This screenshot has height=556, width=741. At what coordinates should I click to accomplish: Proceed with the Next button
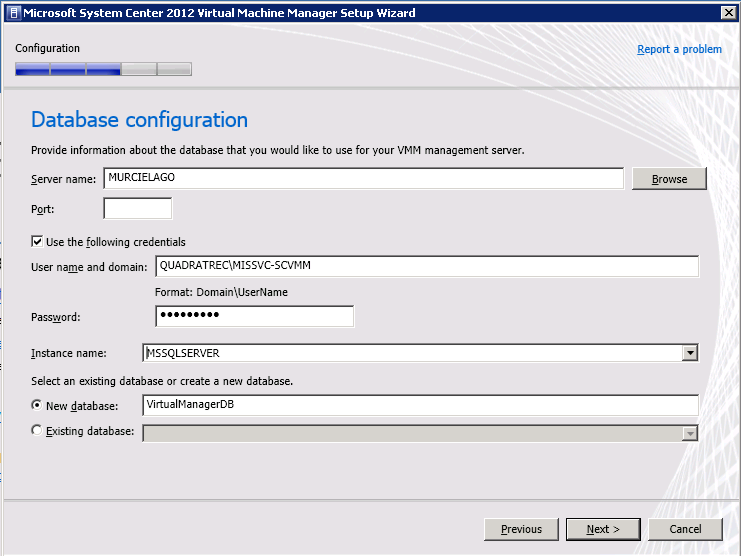point(603,529)
